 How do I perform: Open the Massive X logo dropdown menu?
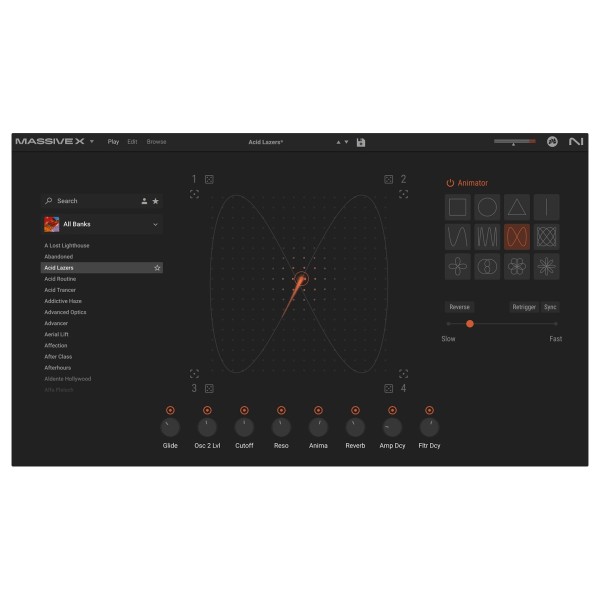click(92, 141)
